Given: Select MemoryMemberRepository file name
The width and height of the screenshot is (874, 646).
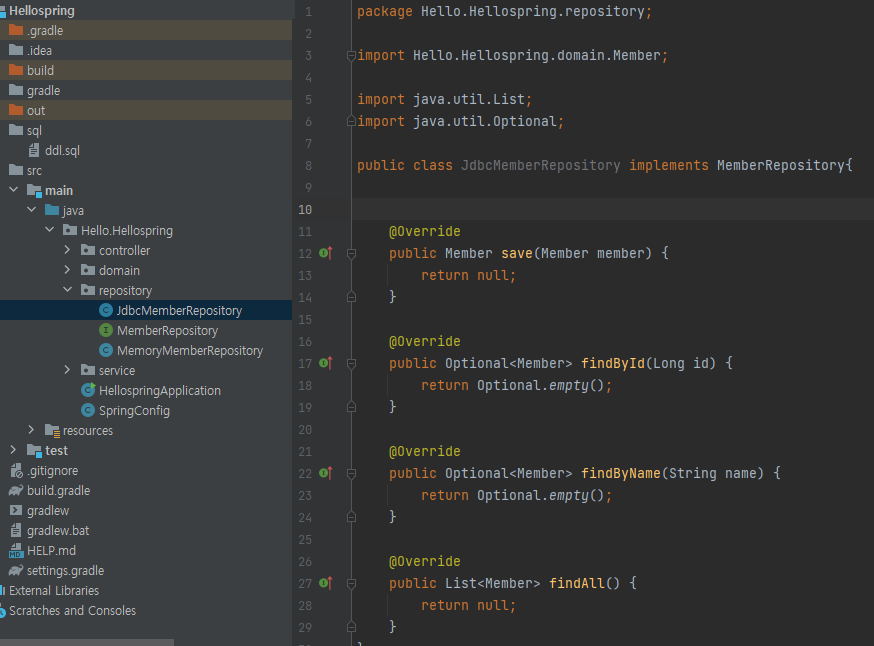Looking at the screenshot, I should tap(190, 351).
